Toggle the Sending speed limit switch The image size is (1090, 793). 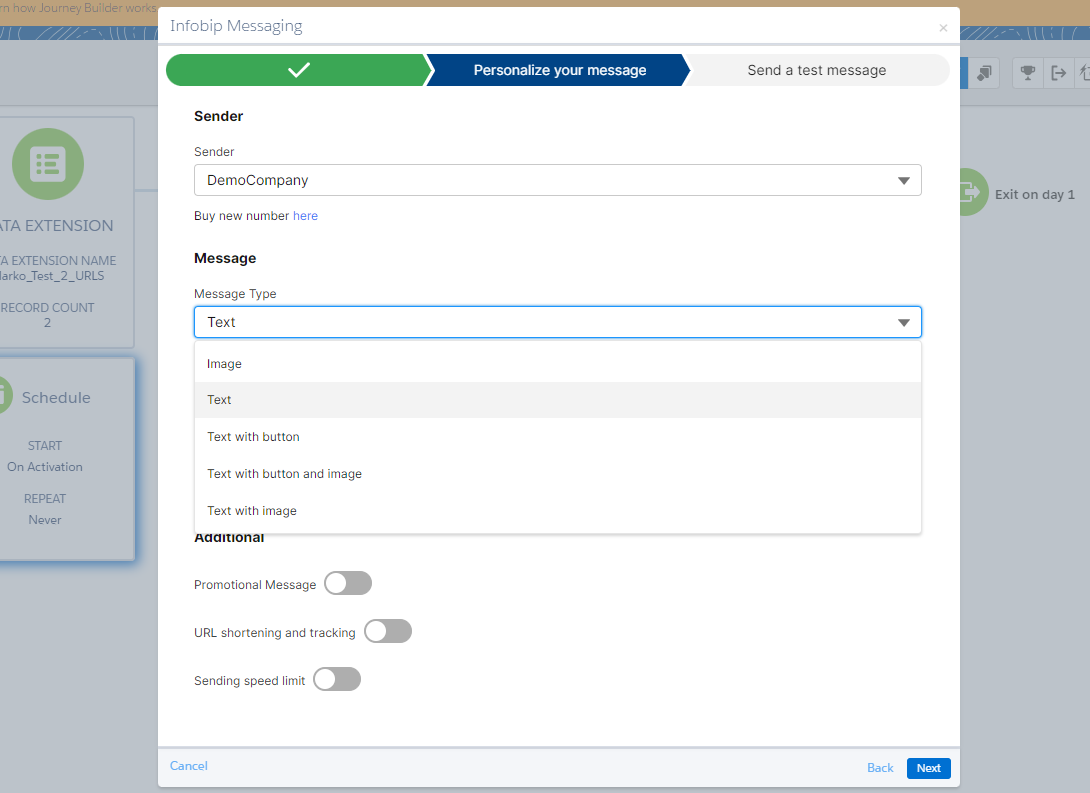point(336,679)
